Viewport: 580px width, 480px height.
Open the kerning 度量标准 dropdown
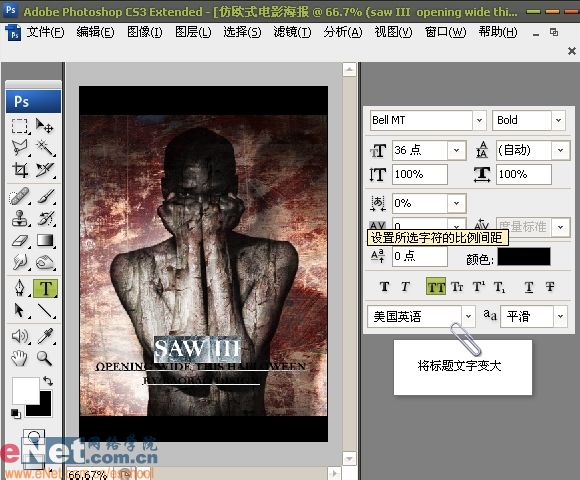tap(560, 227)
